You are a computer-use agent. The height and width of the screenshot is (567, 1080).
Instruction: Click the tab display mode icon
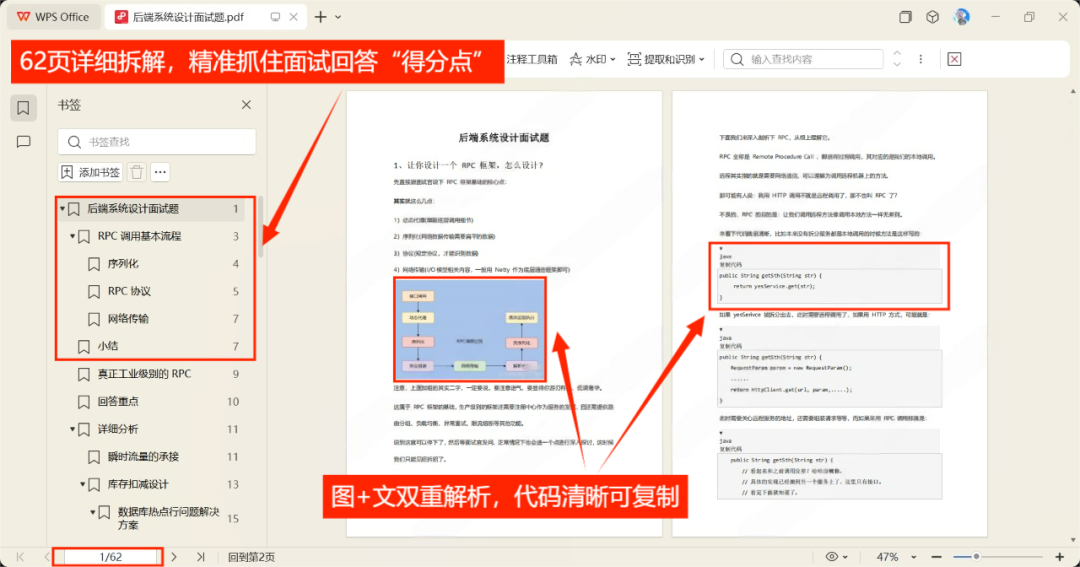(276, 17)
